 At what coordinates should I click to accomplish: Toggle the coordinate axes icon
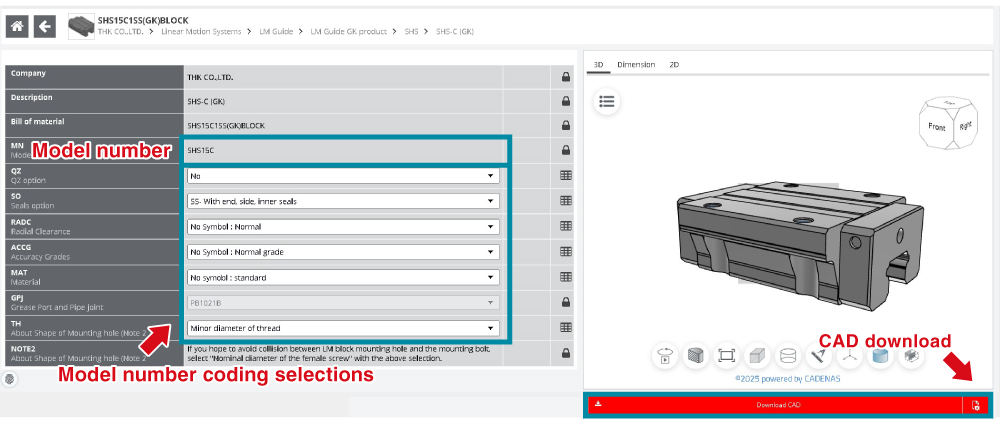[849, 356]
